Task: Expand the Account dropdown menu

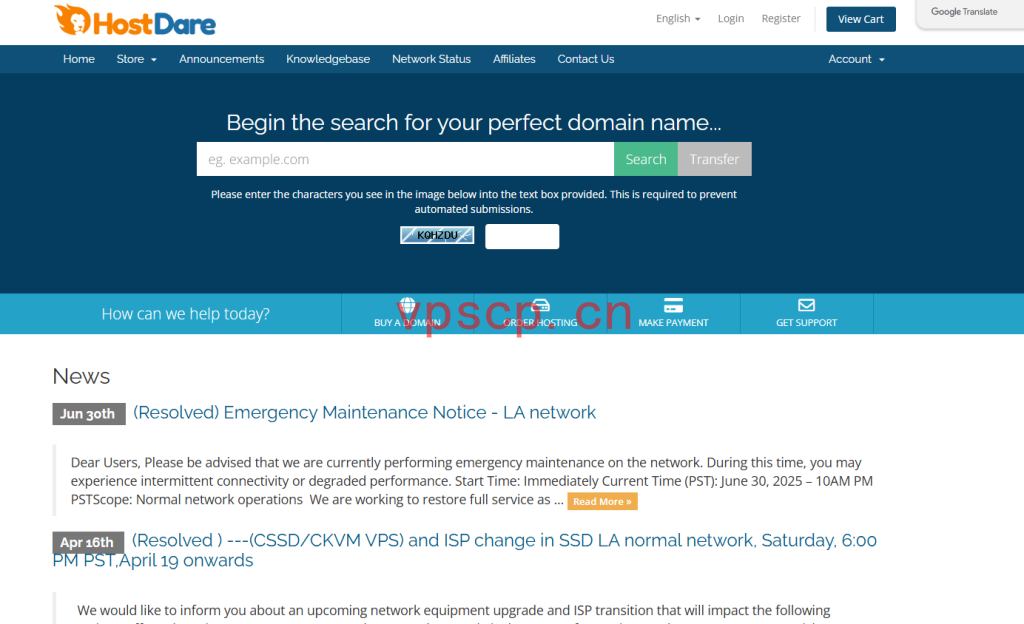Action: tap(856, 59)
